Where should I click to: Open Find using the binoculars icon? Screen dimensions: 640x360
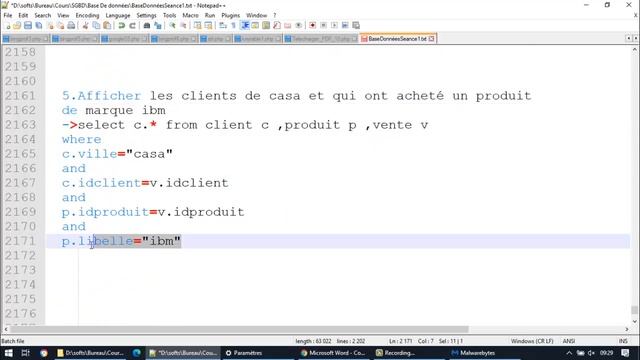[x=147, y=25]
